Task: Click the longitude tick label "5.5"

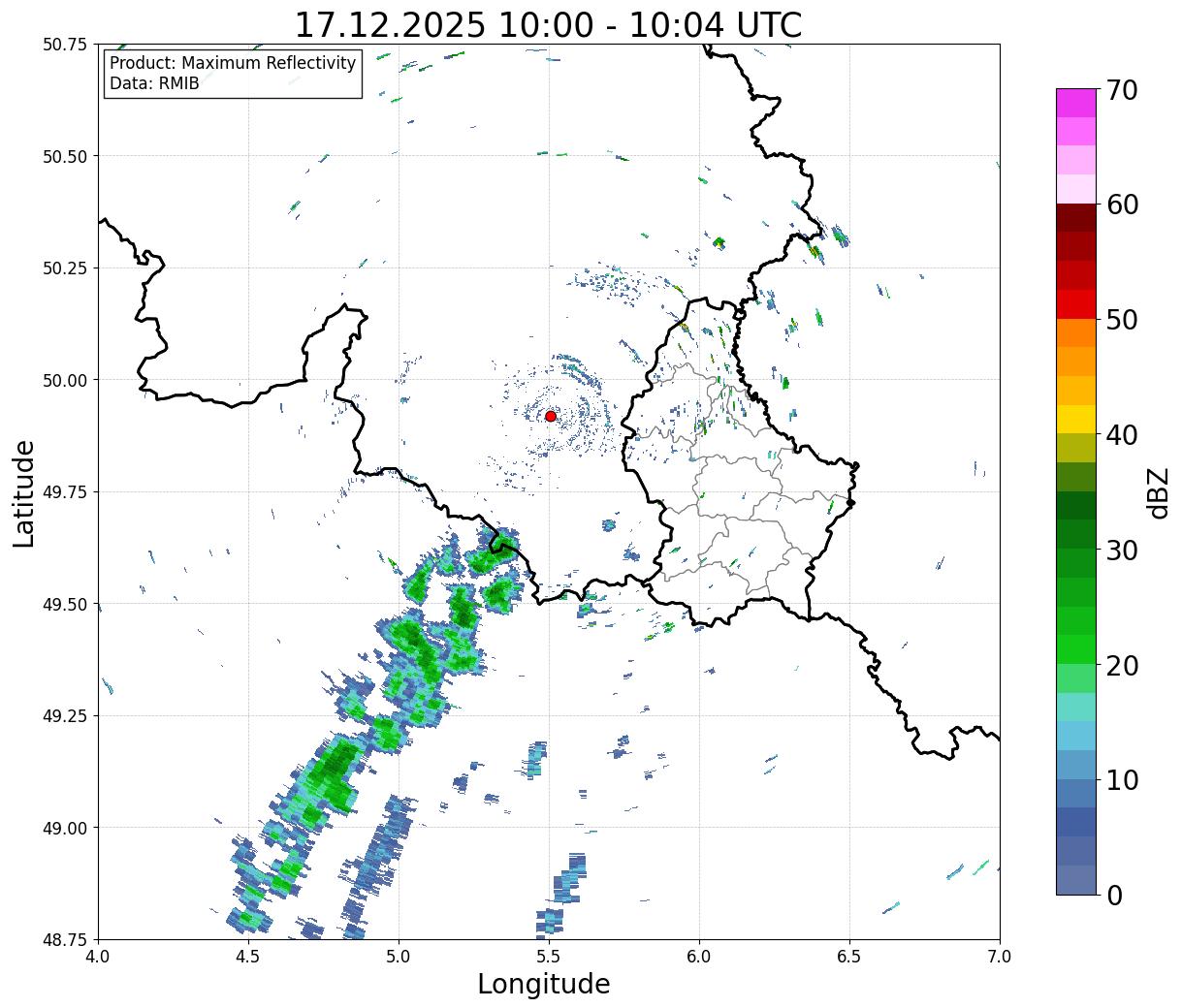Action: click(549, 957)
